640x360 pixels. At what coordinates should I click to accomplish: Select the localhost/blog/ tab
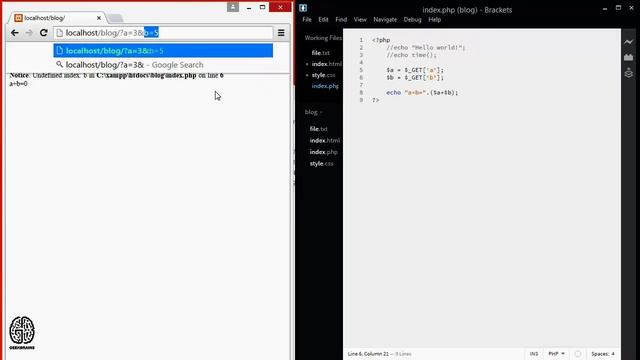(x=57, y=18)
